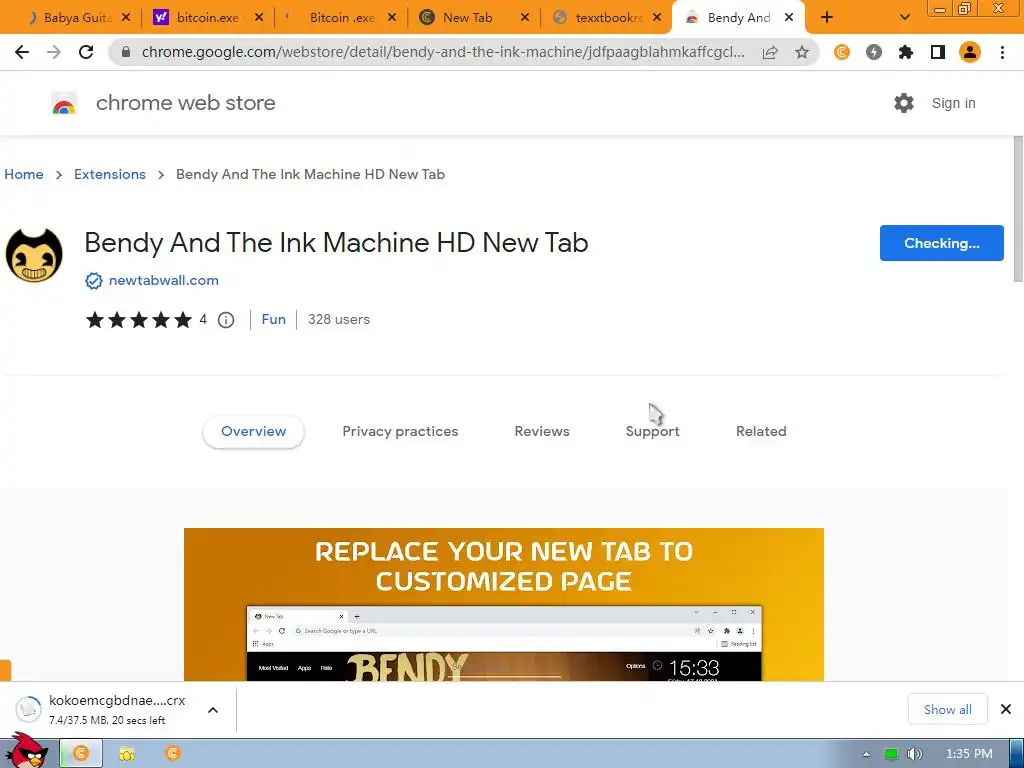Click the rating info icon next to 4
The height and width of the screenshot is (768, 1024).
226,320
